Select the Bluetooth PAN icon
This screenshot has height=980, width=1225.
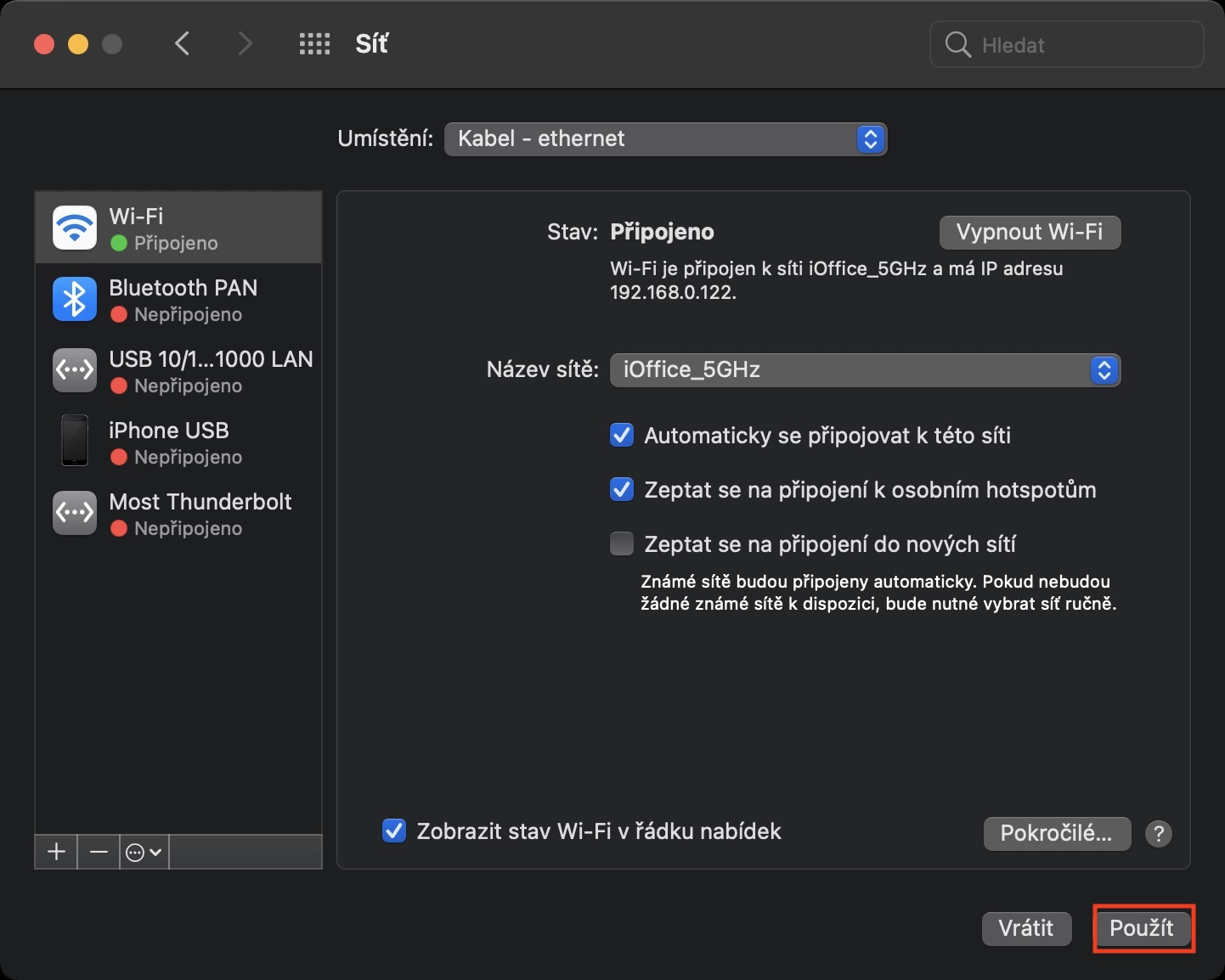point(75,299)
